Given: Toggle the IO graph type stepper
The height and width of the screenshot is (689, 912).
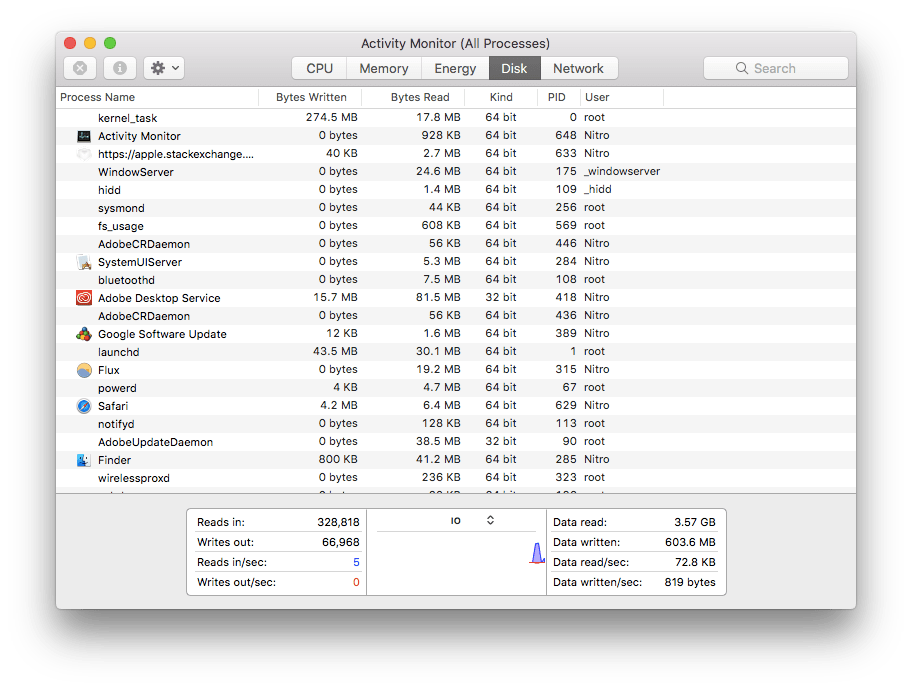Looking at the screenshot, I should [x=490, y=520].
